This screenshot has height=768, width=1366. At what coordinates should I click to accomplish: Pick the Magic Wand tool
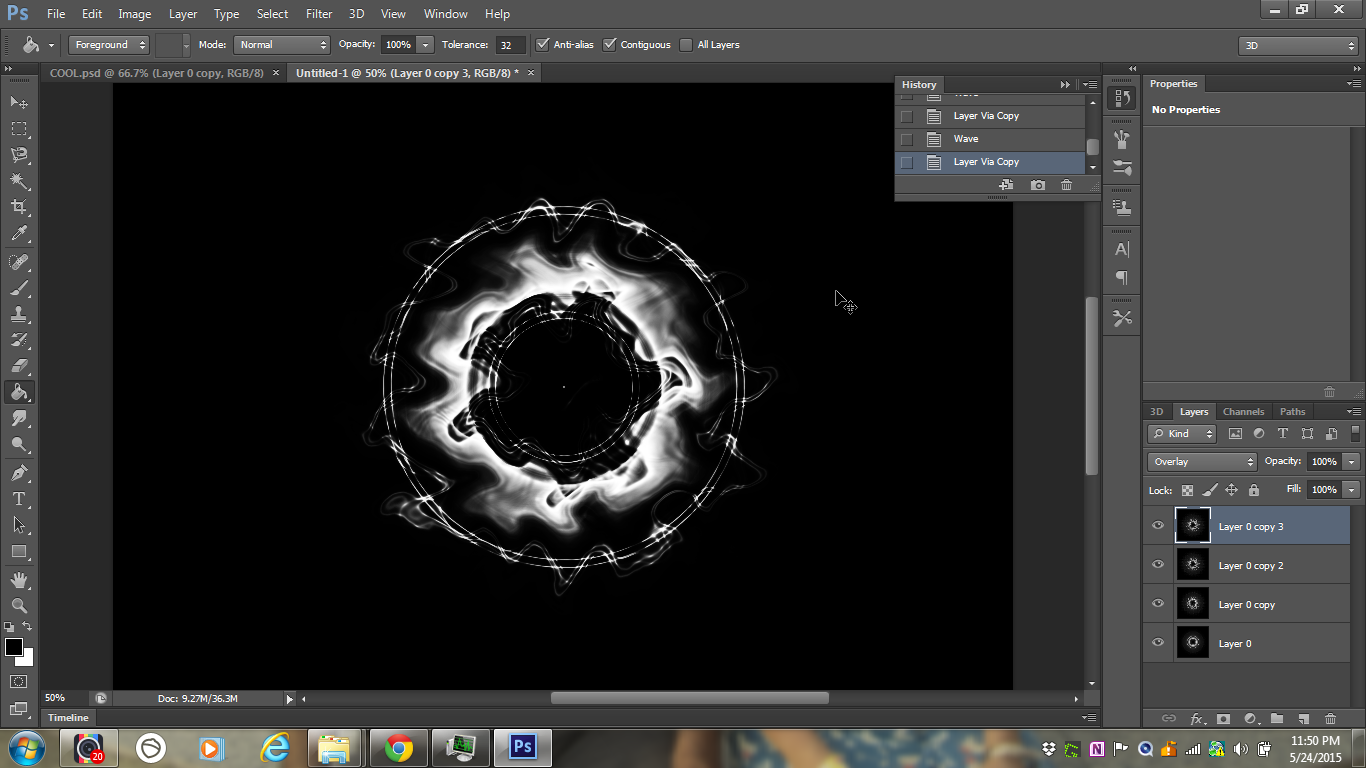pyautogui.click(x=19, y=181)
